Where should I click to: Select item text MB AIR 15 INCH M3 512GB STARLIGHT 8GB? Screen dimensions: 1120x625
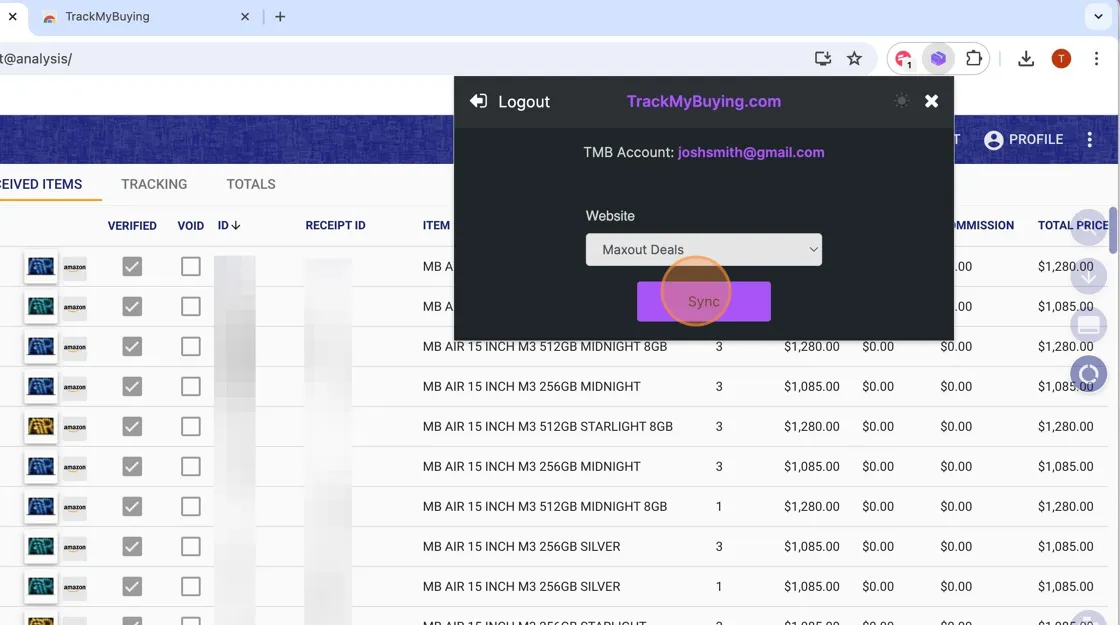pos(547,426)
